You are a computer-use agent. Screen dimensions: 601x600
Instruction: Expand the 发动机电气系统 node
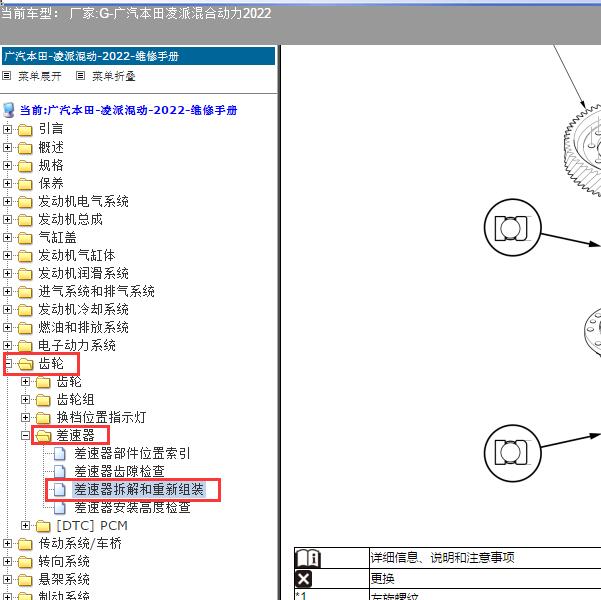7,201
